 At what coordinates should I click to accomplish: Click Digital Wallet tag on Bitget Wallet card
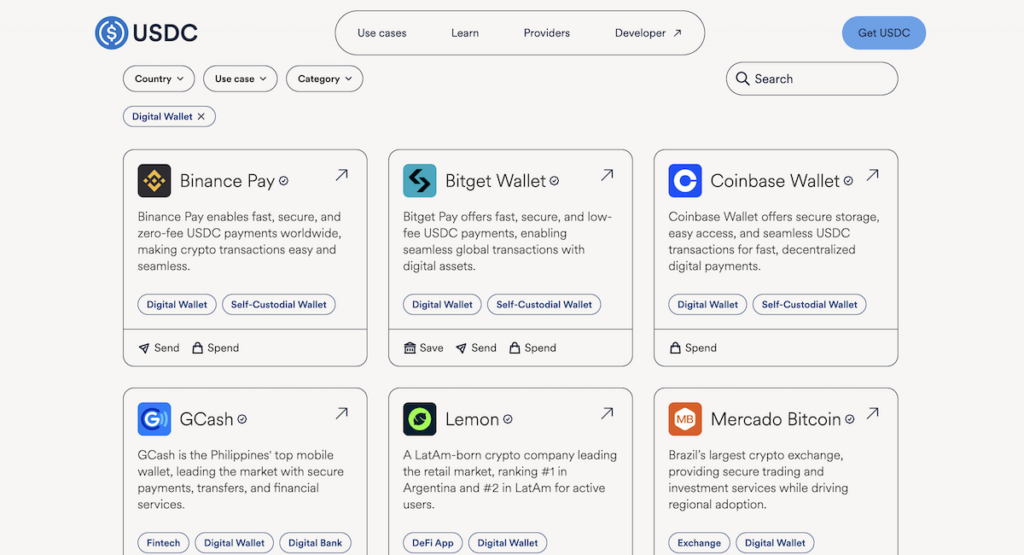[x=442, y=304]
